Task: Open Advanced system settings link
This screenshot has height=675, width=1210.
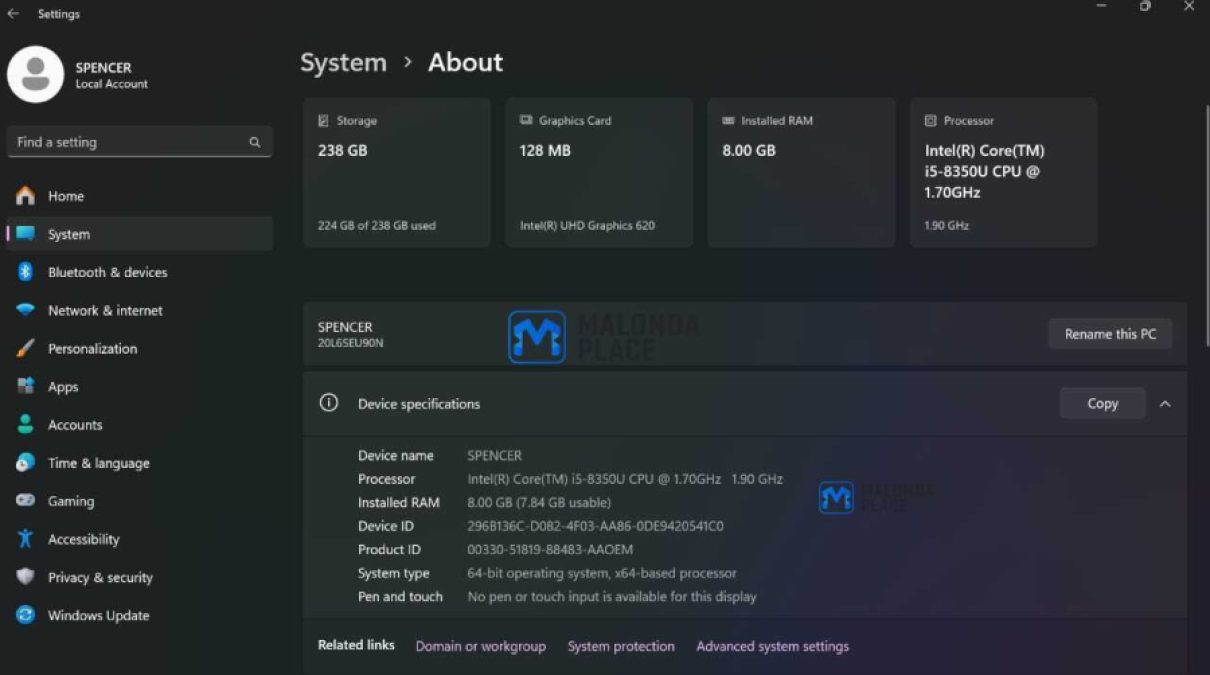Action: [x=773, y=646]
